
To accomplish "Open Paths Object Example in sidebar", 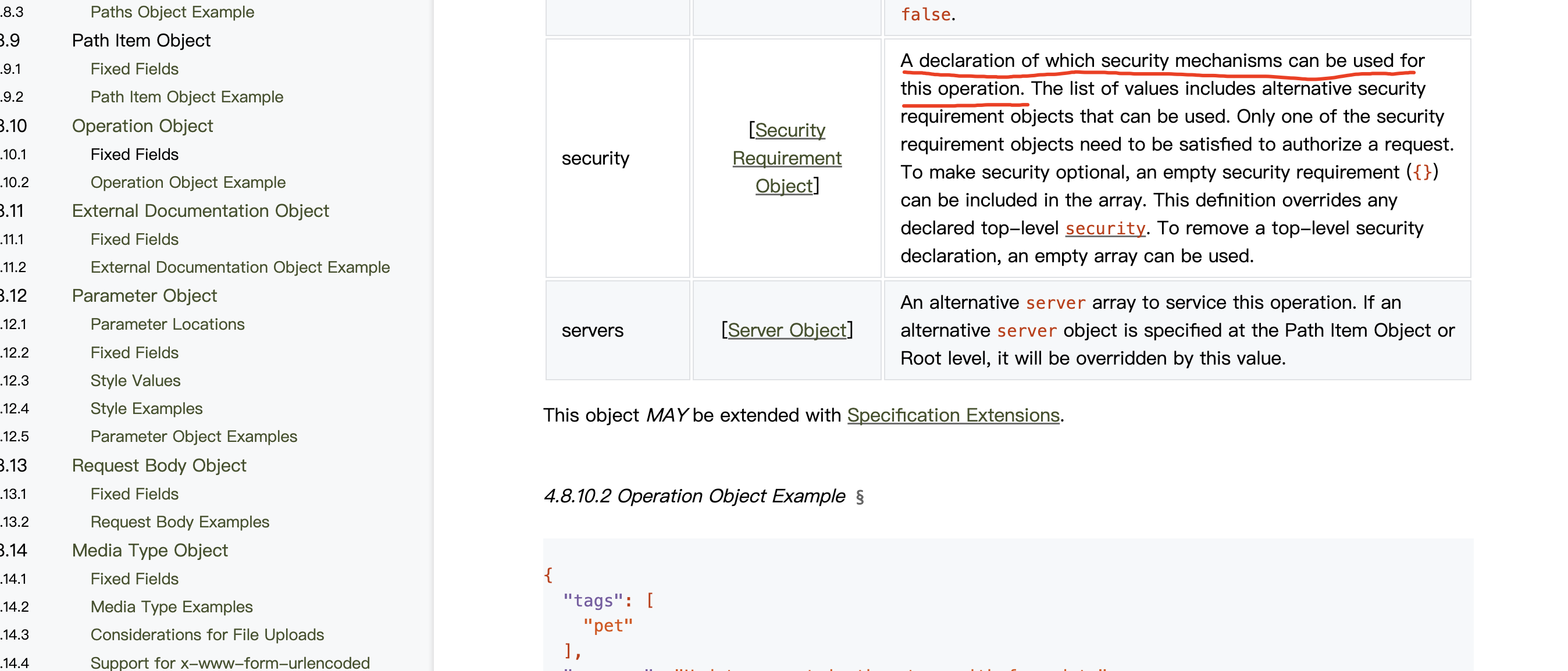I will [172, 12].
